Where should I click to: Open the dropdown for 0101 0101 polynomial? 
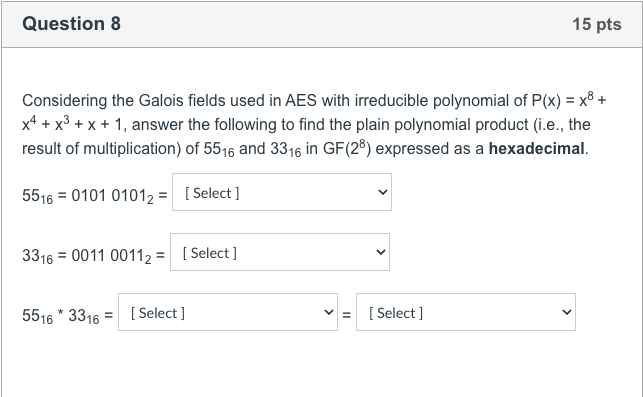coord(282,192)
